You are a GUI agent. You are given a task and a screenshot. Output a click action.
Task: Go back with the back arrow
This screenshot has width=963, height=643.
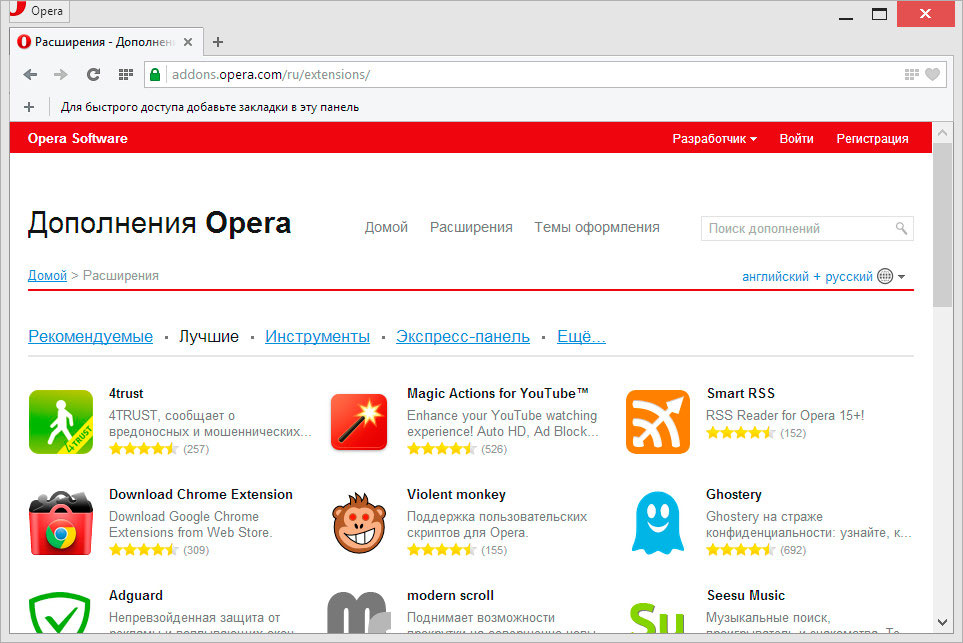(x=29, y=74)
